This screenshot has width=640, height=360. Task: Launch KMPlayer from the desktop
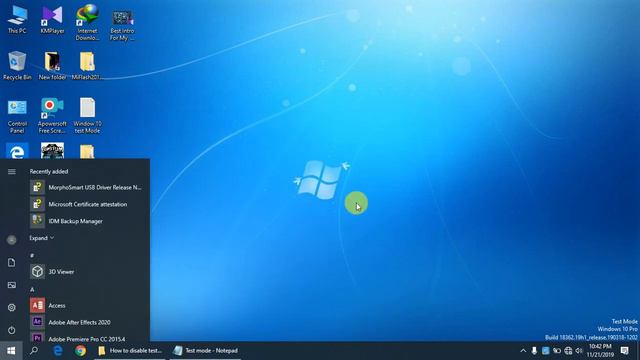pyautogui.click(x=52, y=19)
